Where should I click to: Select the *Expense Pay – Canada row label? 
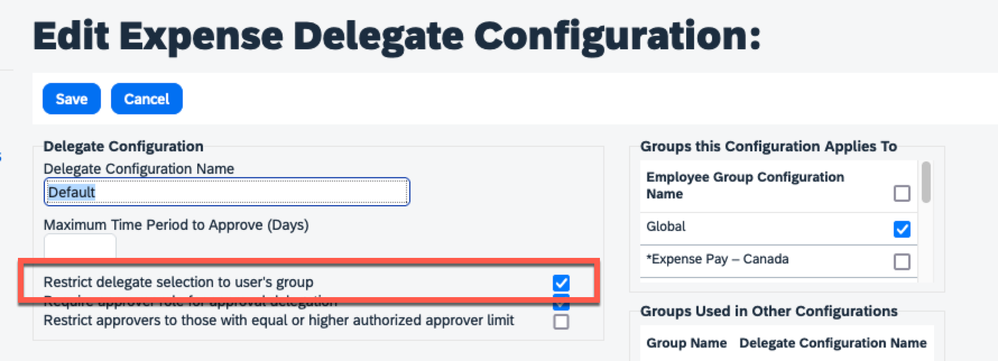(717, 259)
